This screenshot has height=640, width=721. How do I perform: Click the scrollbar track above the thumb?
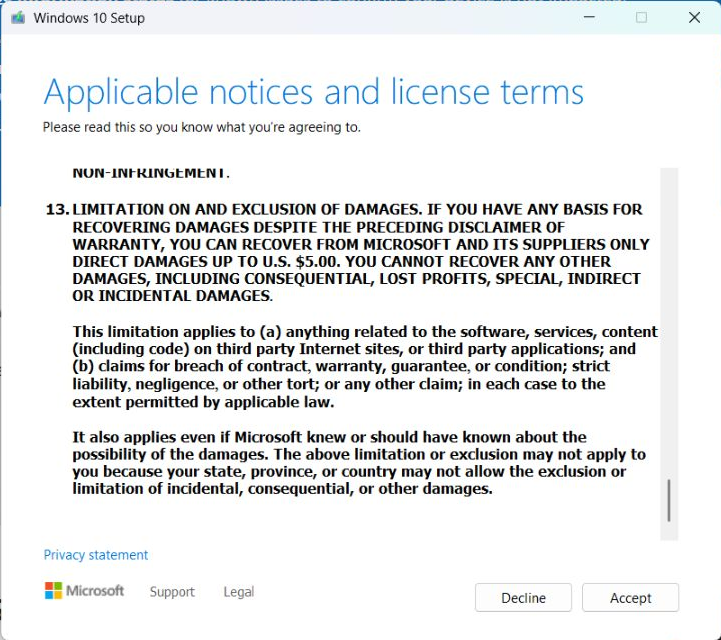coord(669,322)
